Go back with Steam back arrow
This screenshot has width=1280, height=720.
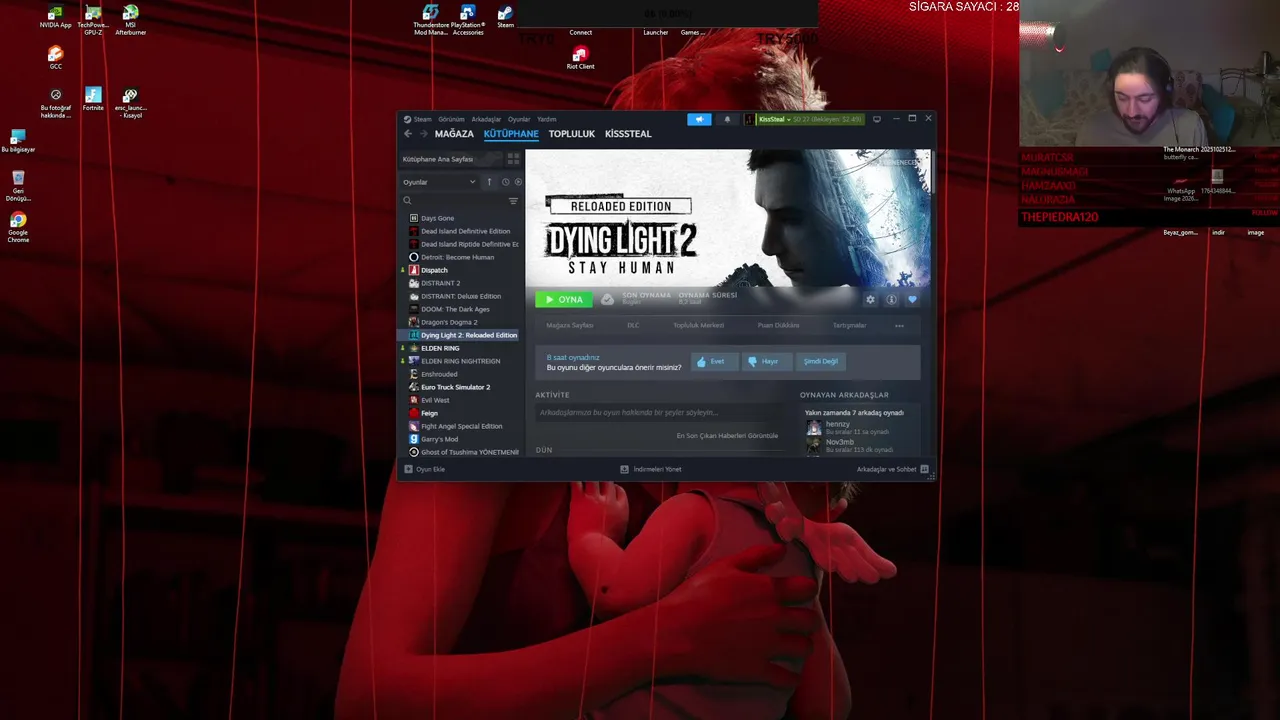click(408, 134)
